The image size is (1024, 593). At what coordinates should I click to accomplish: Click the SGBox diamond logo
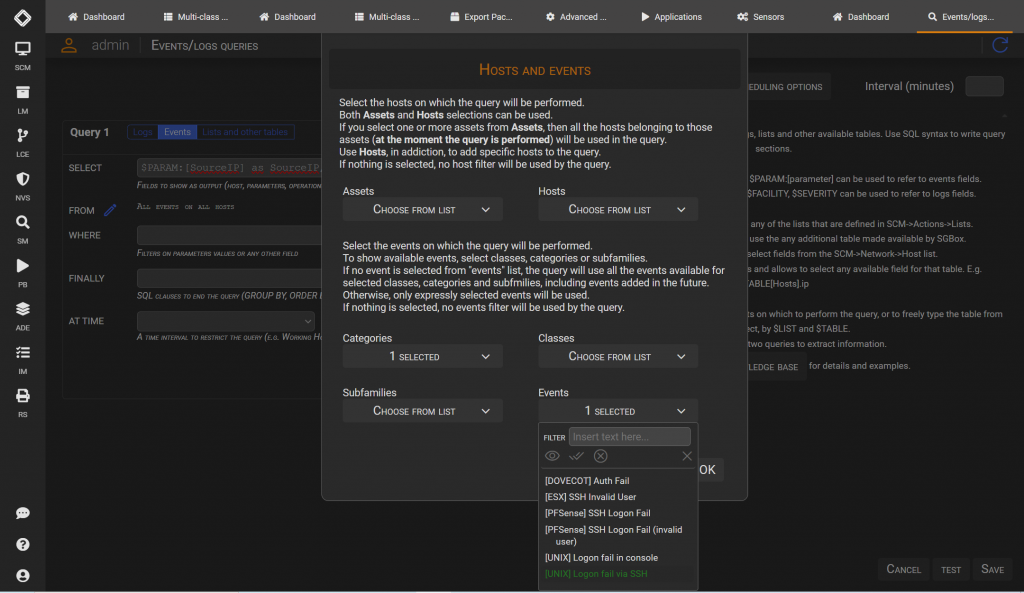point(22,17)
